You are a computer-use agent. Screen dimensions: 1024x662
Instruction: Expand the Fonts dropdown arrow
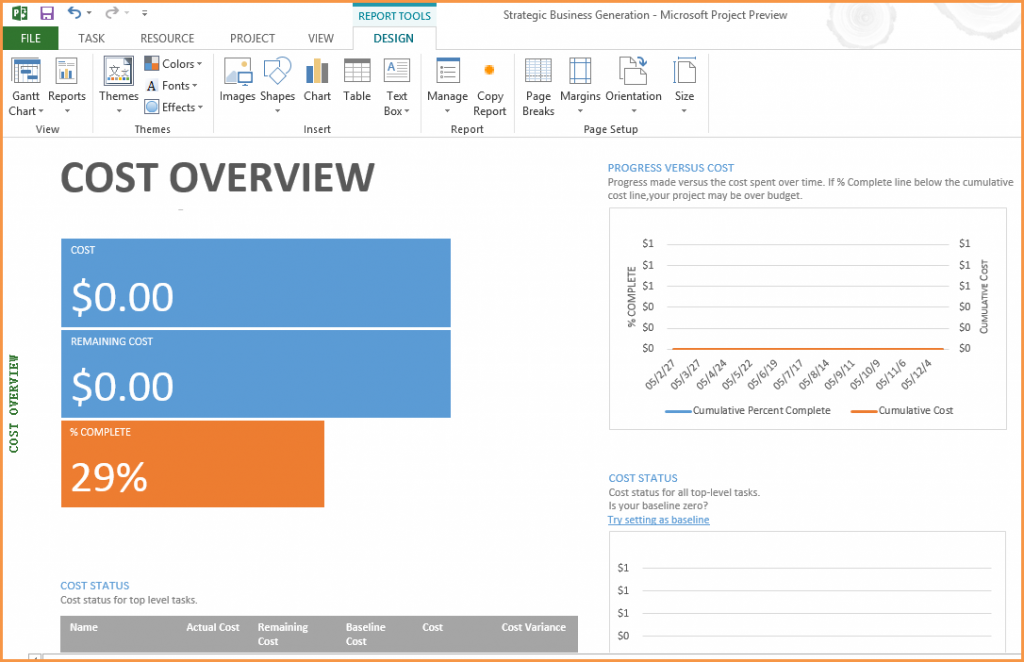pyautogui.click(x=195, y=86)
